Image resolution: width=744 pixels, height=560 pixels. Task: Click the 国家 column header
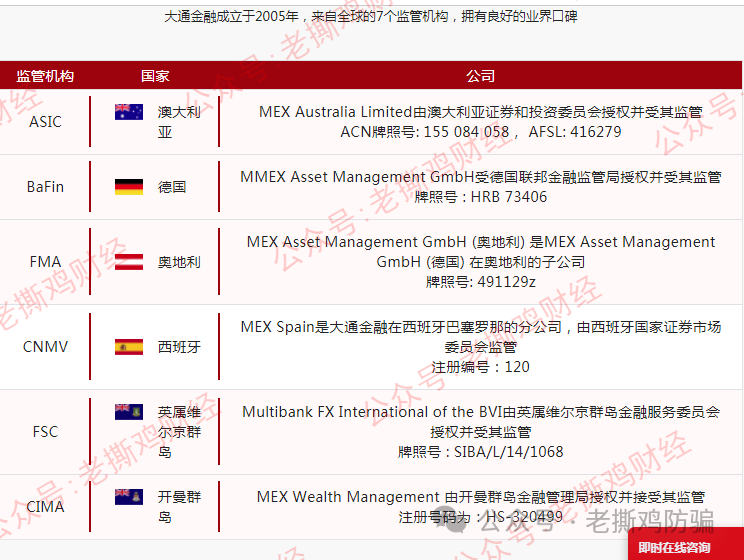coord(155,75)
